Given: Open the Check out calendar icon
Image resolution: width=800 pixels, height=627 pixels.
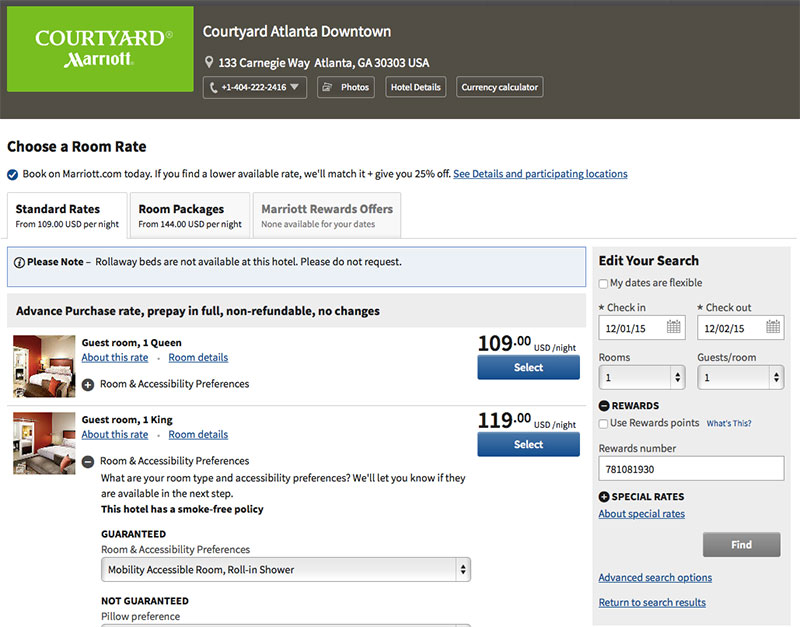Looking at the screenshot, I should [773, 327].
